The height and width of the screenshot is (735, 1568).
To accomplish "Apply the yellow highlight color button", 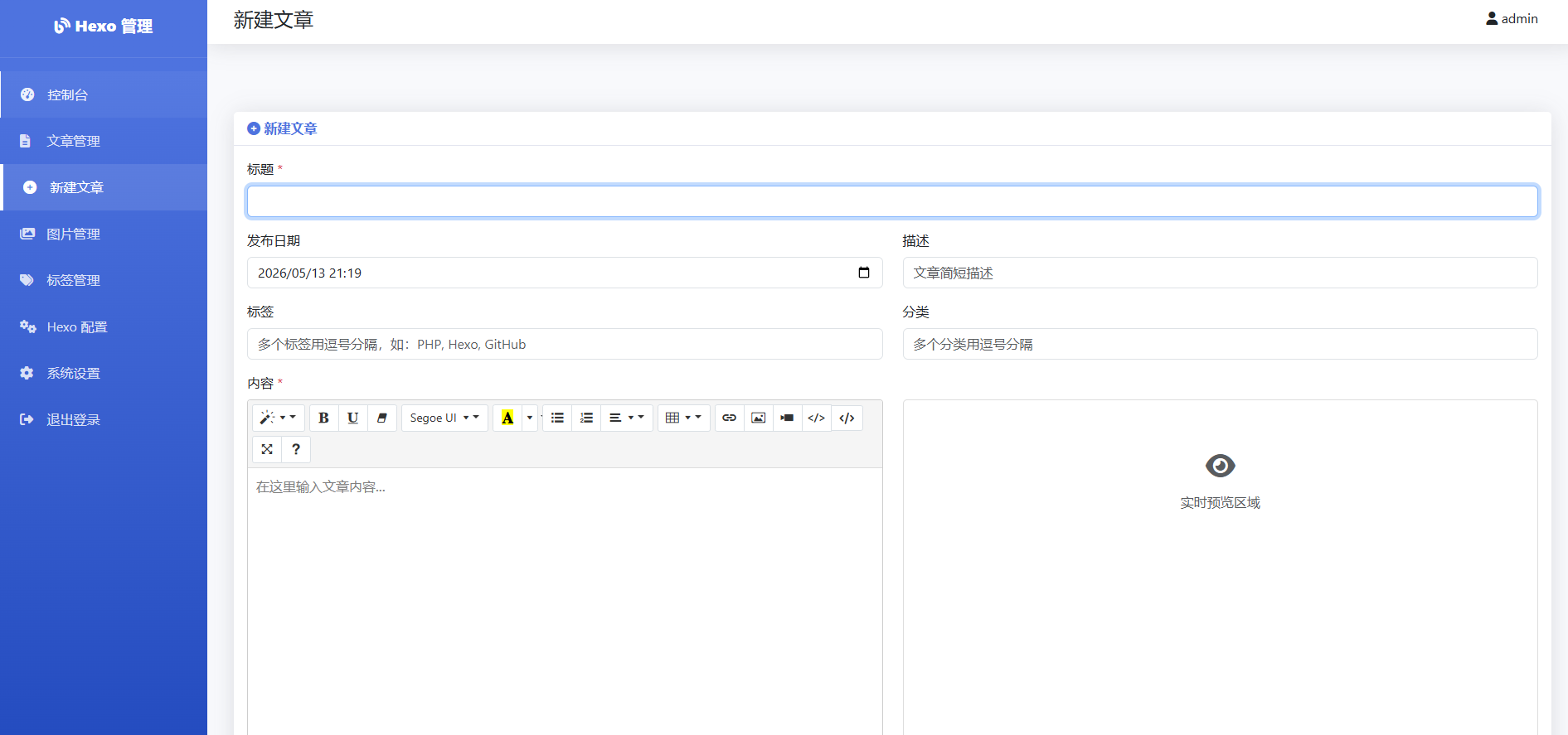I will tap(507, 418).
